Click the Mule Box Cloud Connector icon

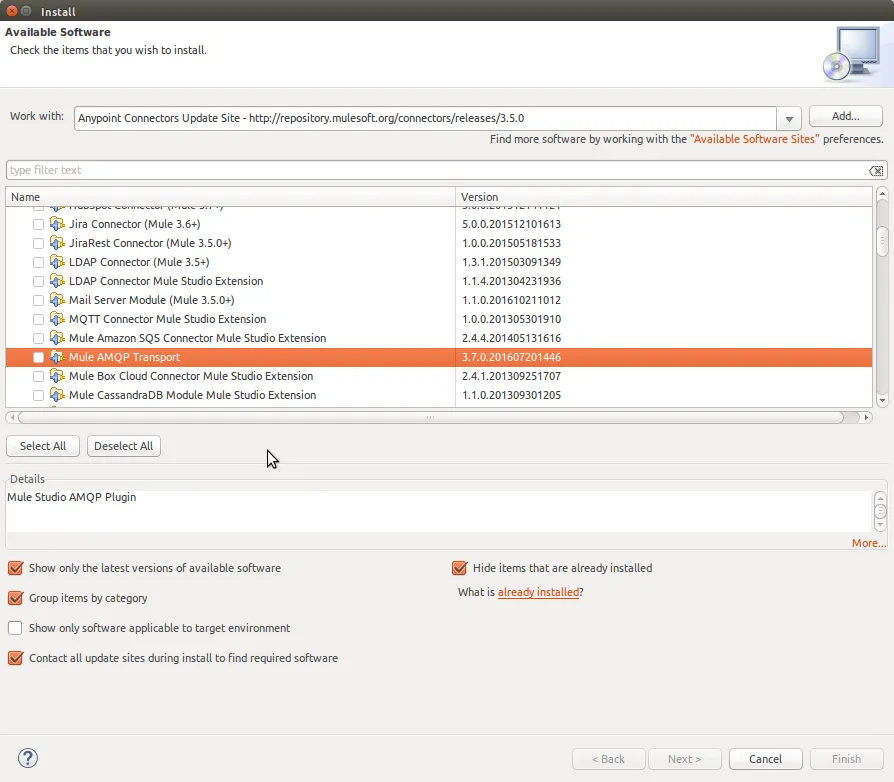pyautogui.click(x=57, y=376)
